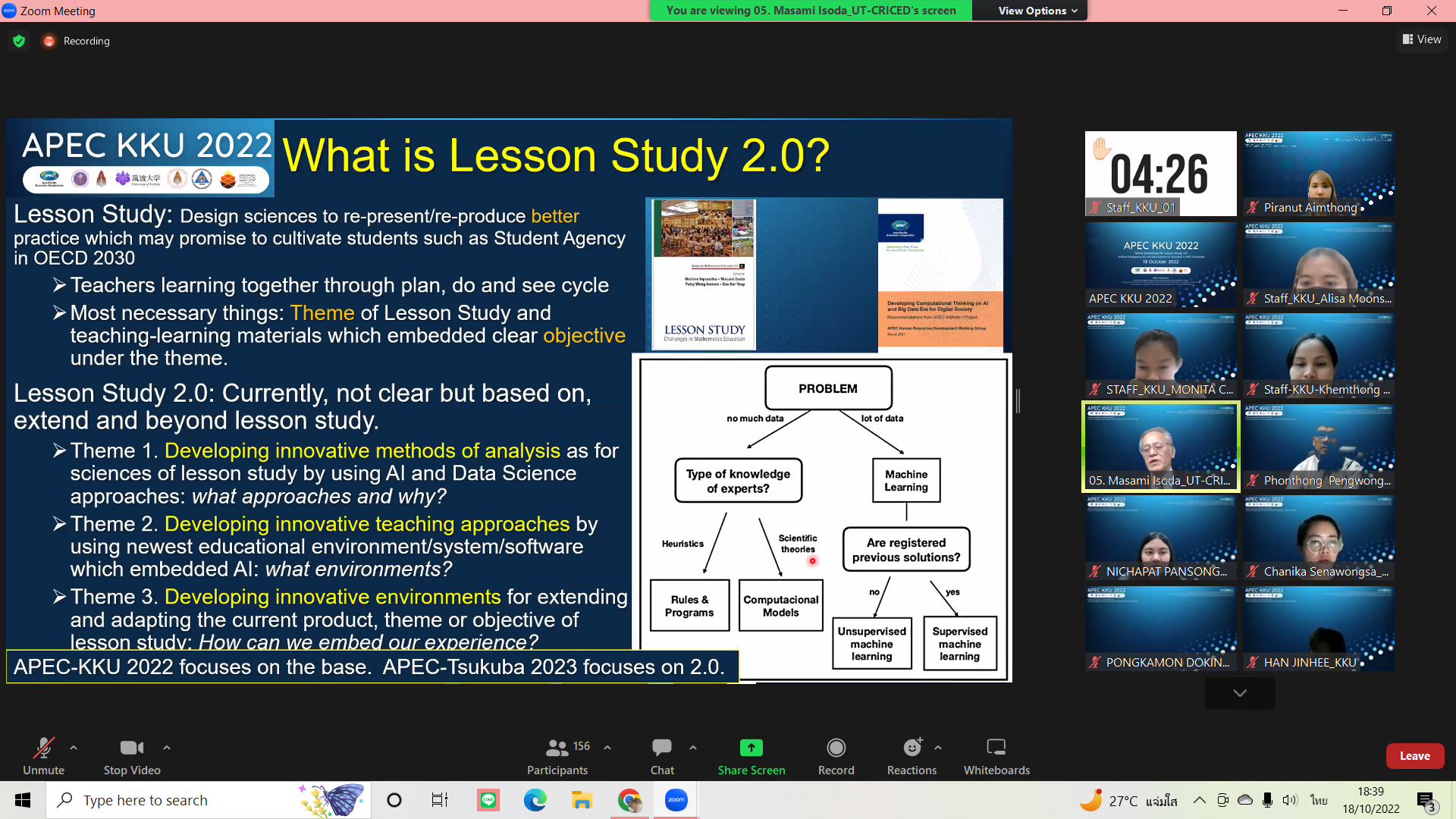This screenshot has height=819, width=1456.
Task: Expand audio options arrow beside Unmute
Action: (x=74, y=748)
